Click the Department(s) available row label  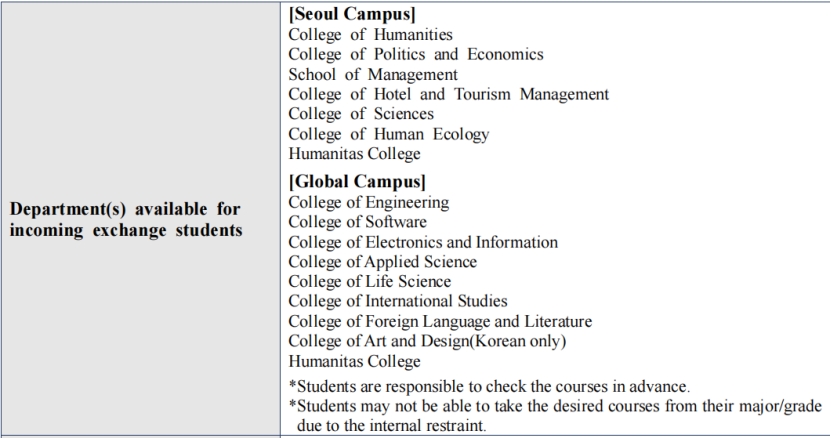(x=140, y=217)
